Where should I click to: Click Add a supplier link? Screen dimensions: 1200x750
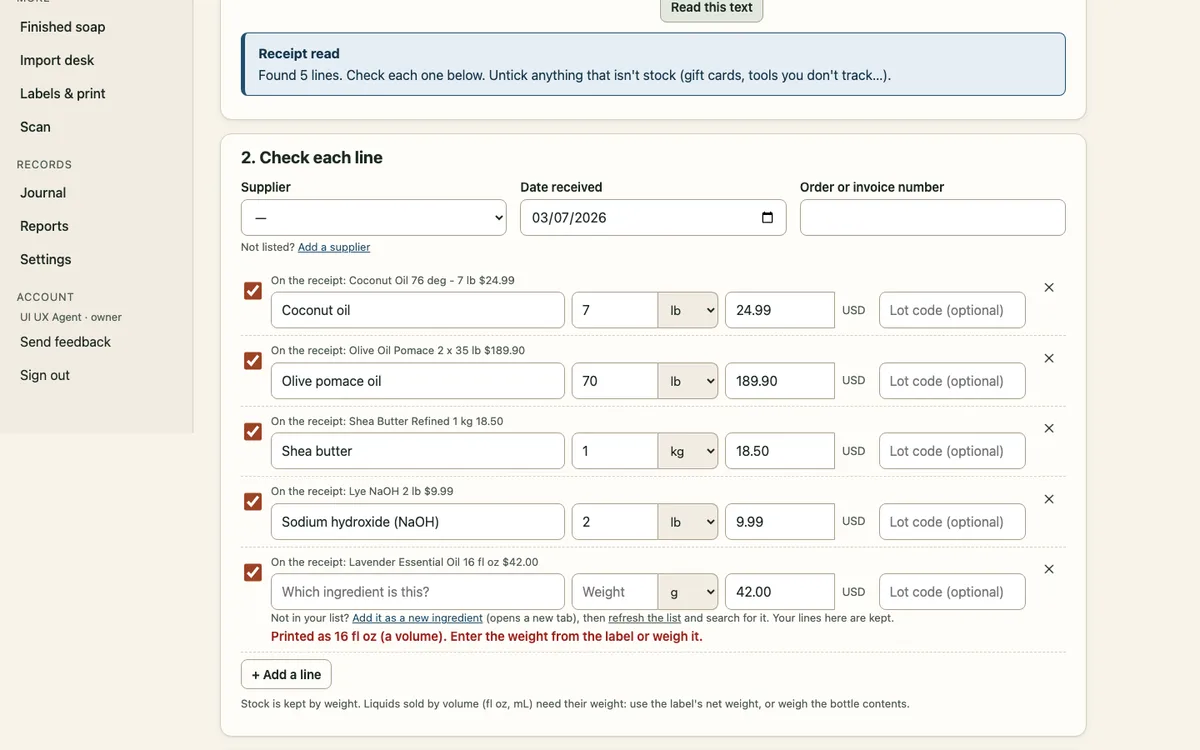(334, 247)
